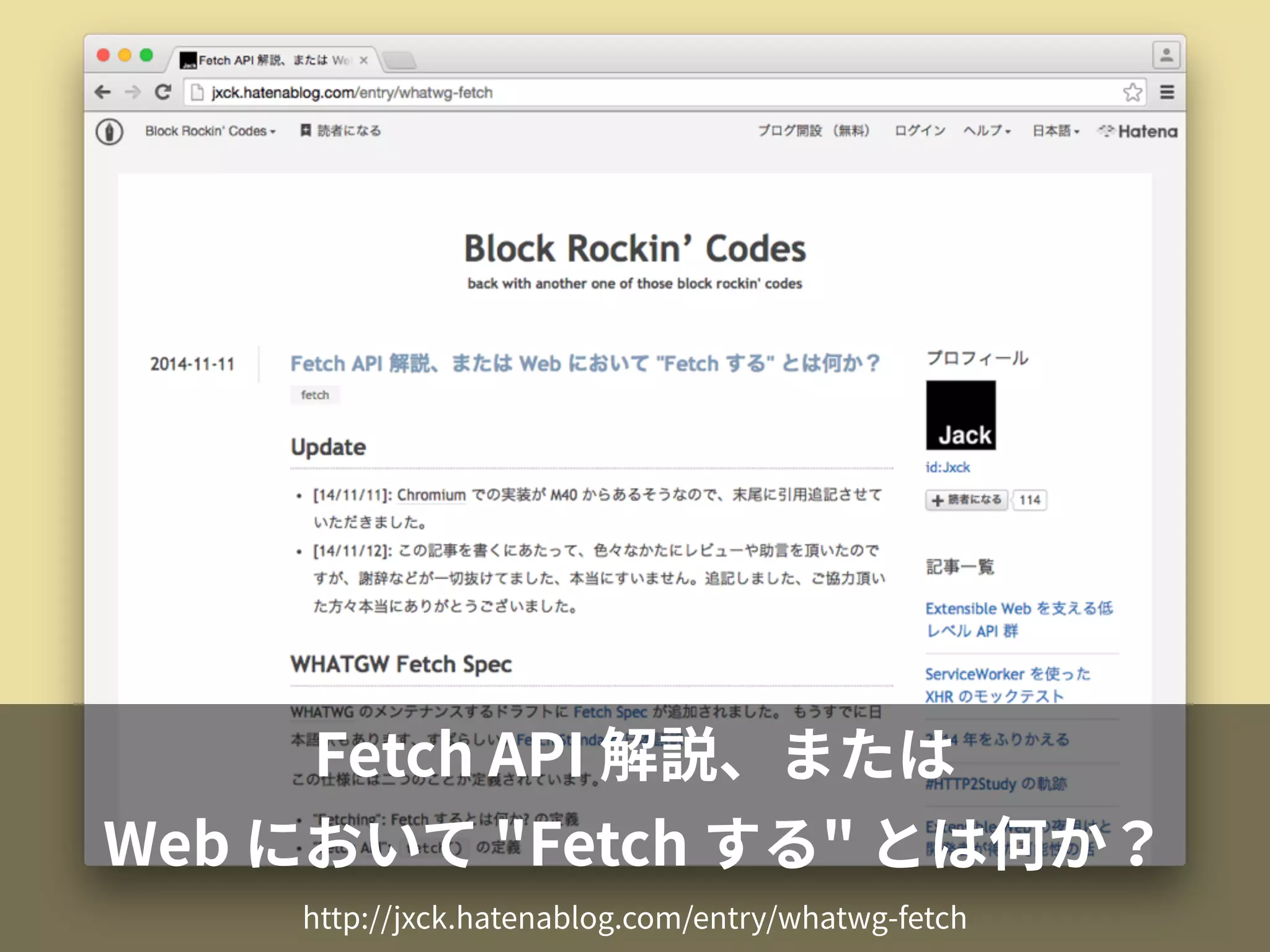The width and height of the screenshot is (1270, 952).
Task: Click the Chrome user profile icon
Action: point(1166,55)
